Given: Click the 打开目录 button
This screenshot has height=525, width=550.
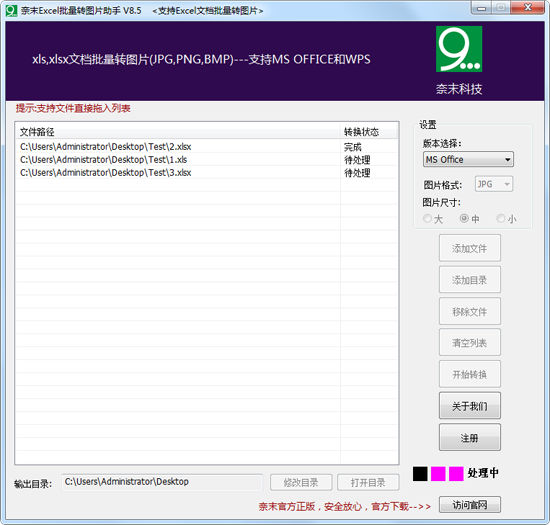Looking at the screenshot, I should [x=368, y=483].
